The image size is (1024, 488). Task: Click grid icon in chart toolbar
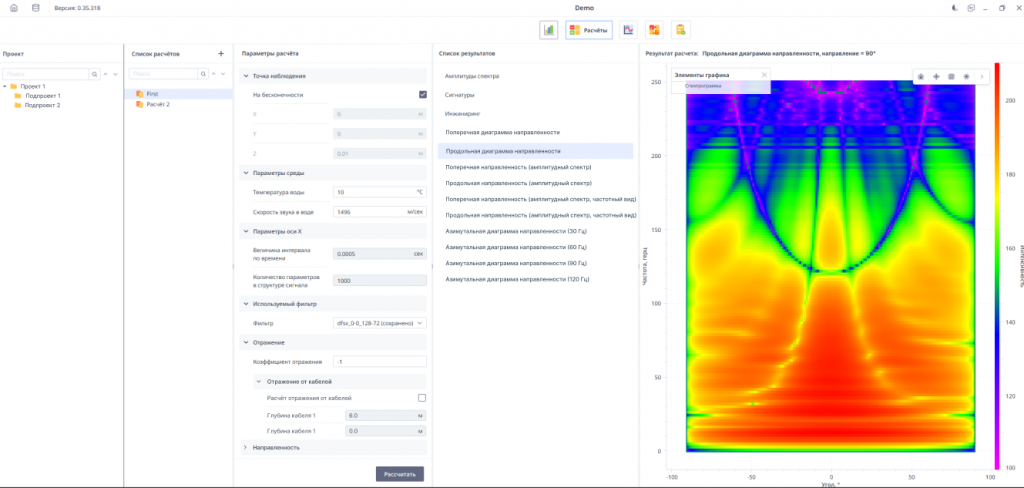(951, 76)
